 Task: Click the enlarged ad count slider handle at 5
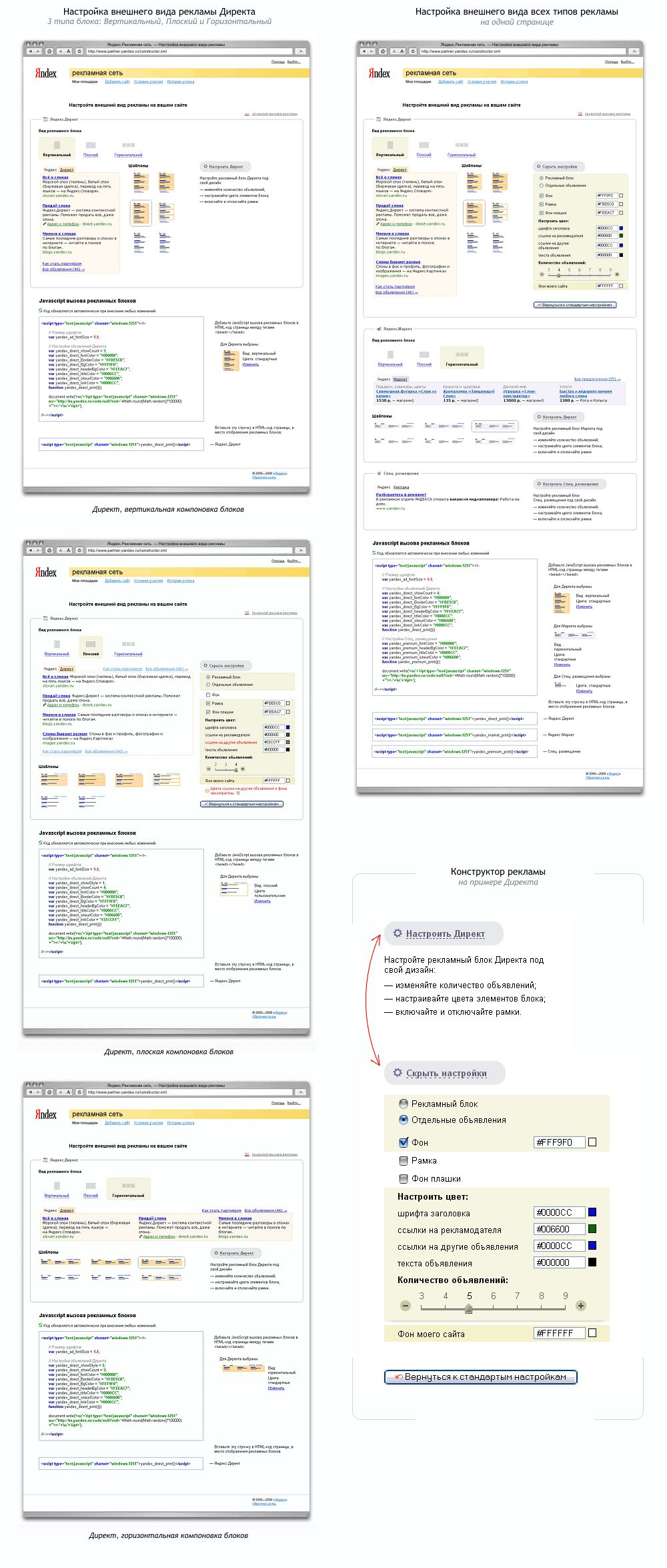tap(469, 1309)
